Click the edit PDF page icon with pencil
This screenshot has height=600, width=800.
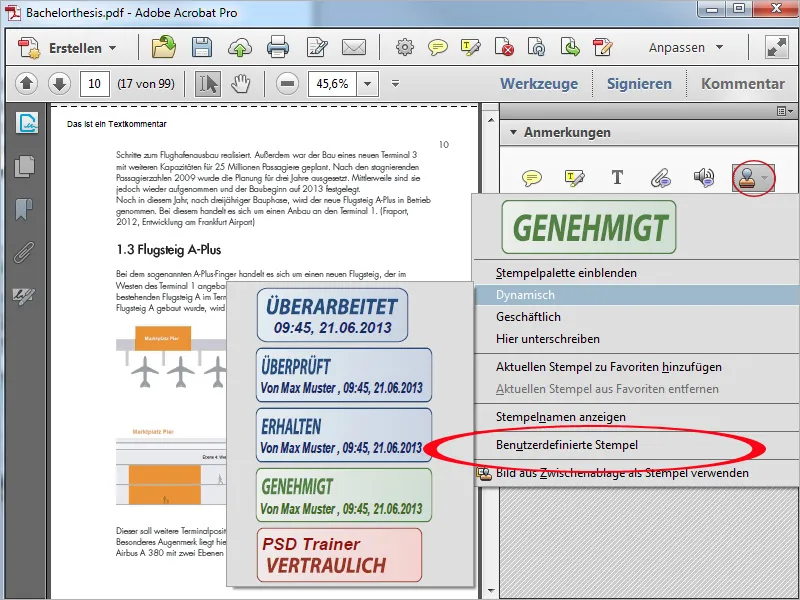603,47
